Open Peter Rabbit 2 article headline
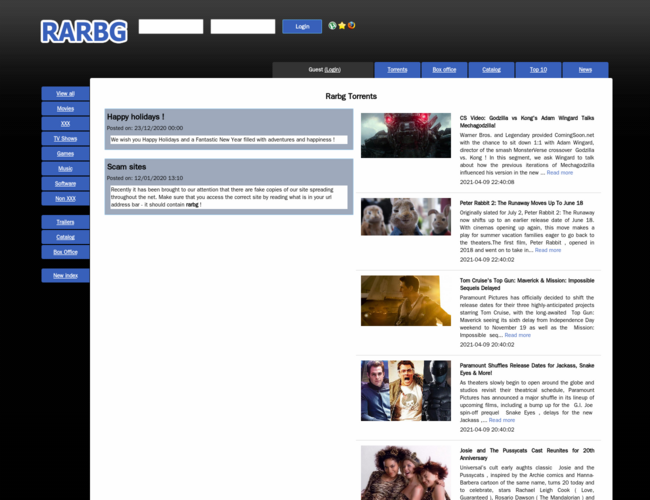 pos(521,203)
